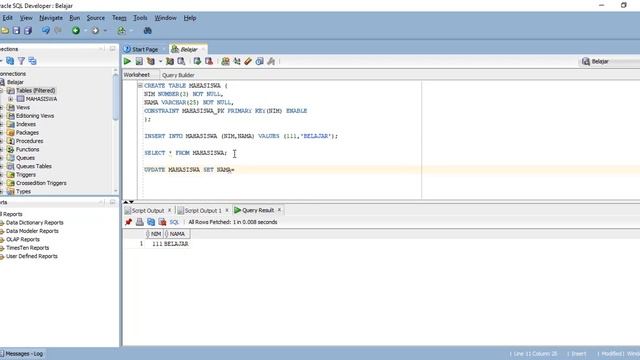This screenshot has width=640, height=360.
Task: Click the To Upper/Lower/InitCap icon
Action: pyautogui.click(x=237, y=61)
